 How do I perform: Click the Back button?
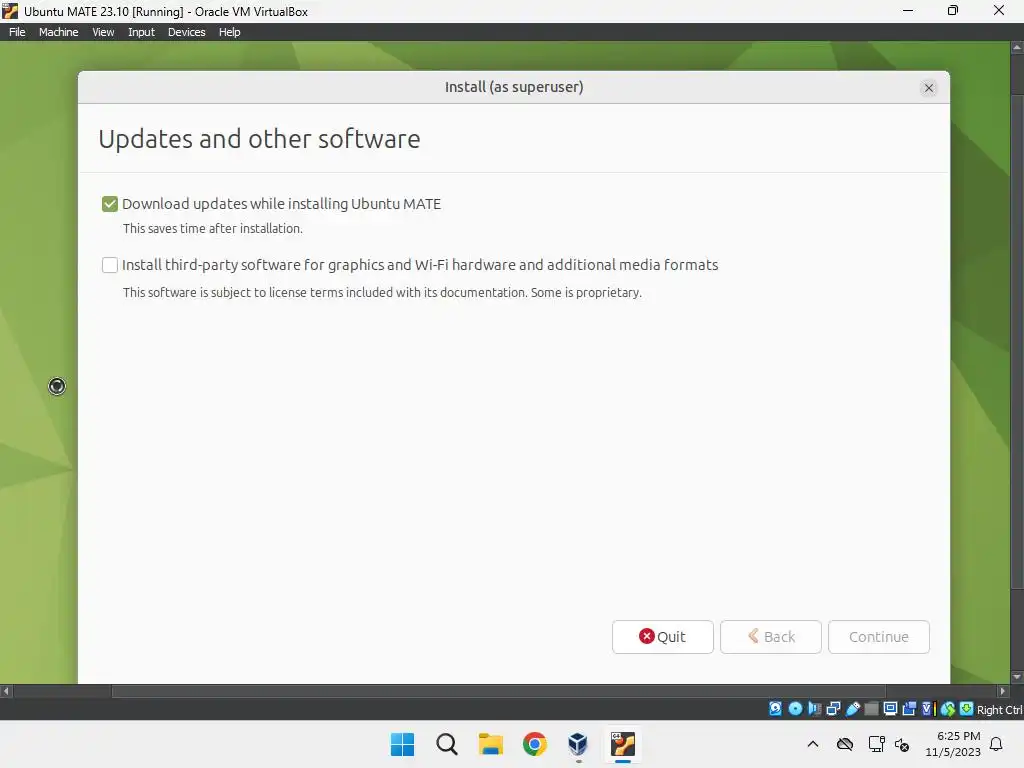tap(771, 637)
